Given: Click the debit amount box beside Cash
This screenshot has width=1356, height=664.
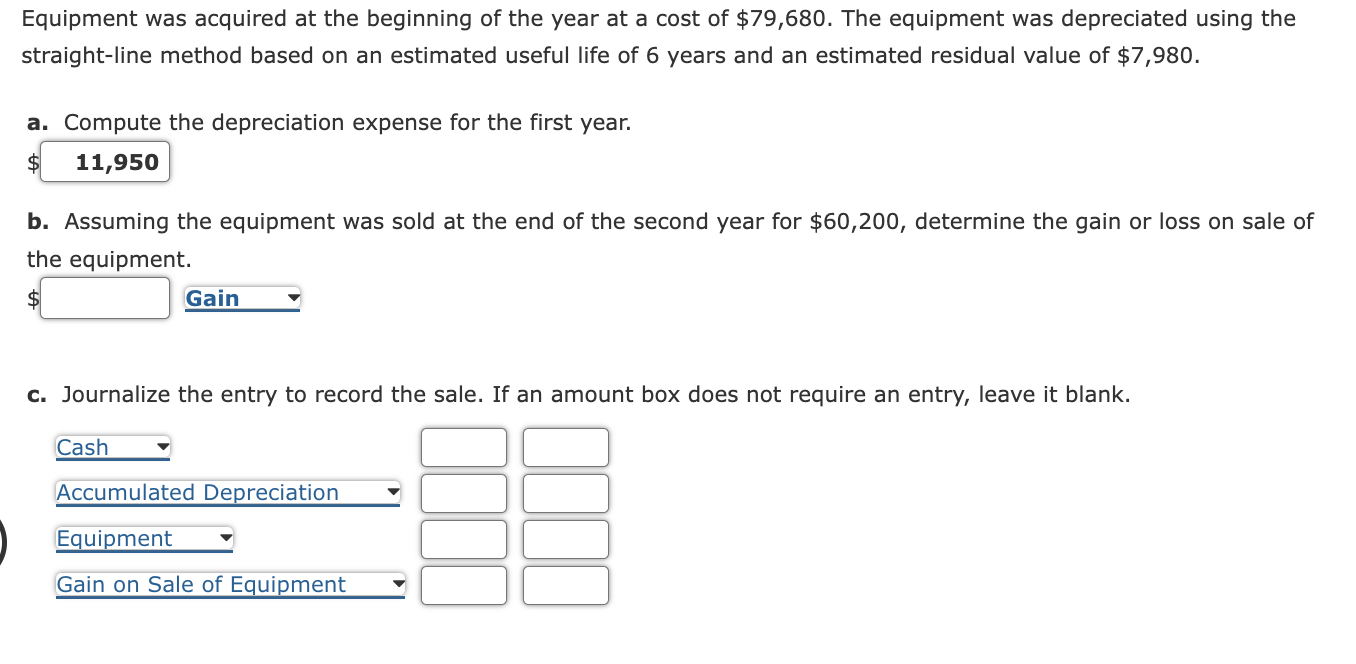Looking at the screenshot, I should [463, 447].
